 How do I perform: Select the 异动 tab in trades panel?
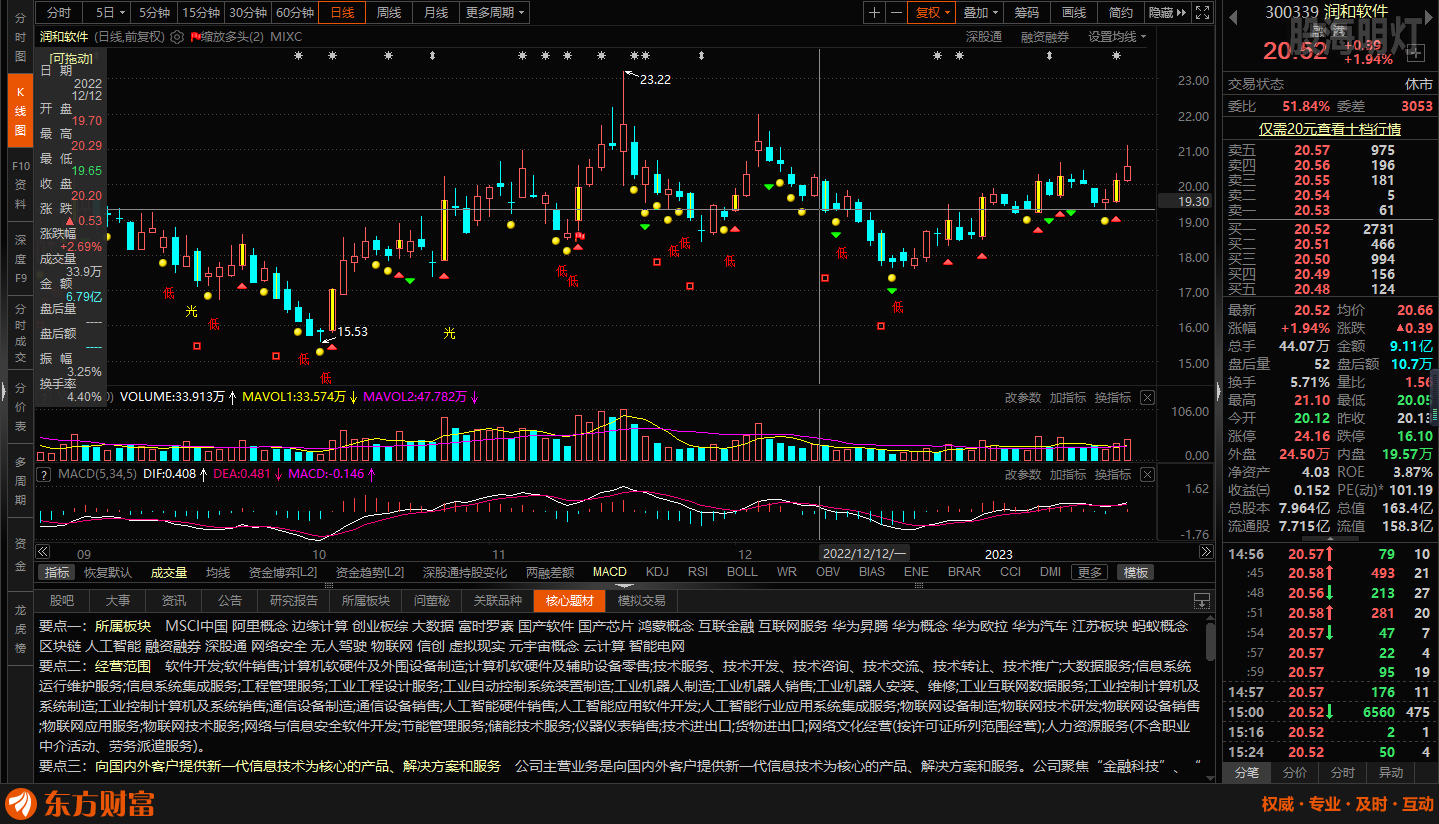tap(1391, 773)
